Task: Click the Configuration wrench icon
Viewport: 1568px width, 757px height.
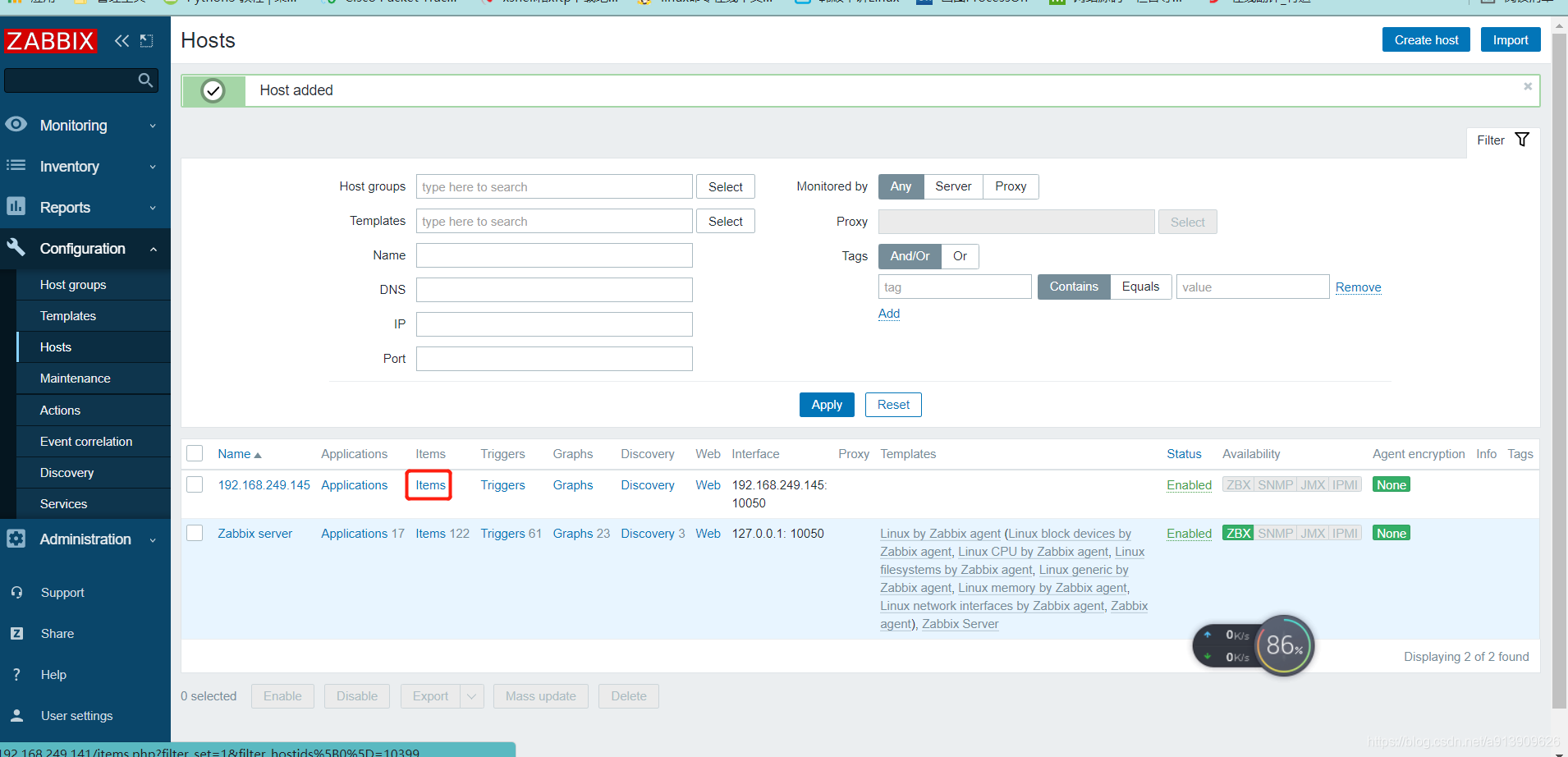Action: (16, 247)
